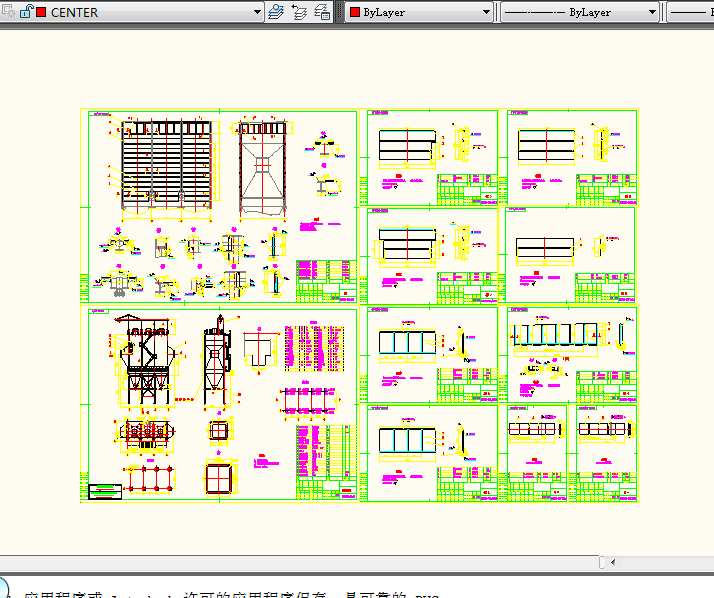Toggle freeze for the CENTER layer
The width and height of the screenshot is (714, 598).
coord(9,11)
